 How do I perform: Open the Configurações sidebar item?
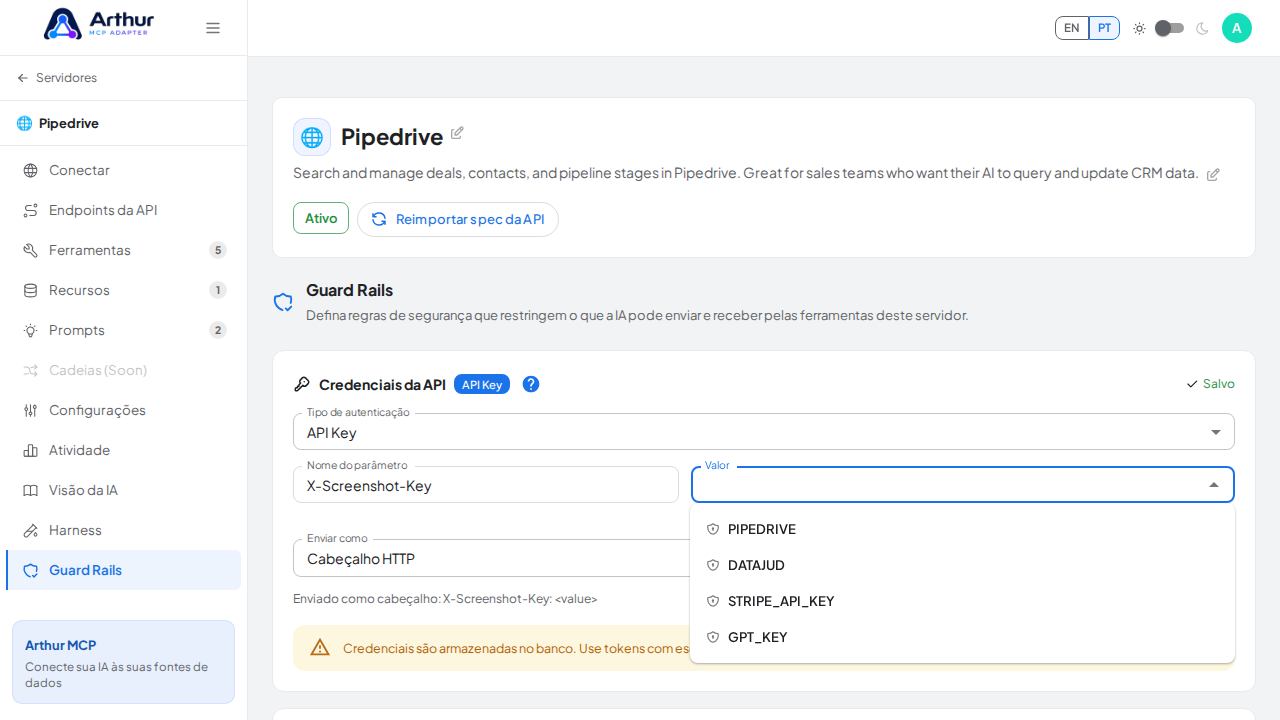point(124,410)
